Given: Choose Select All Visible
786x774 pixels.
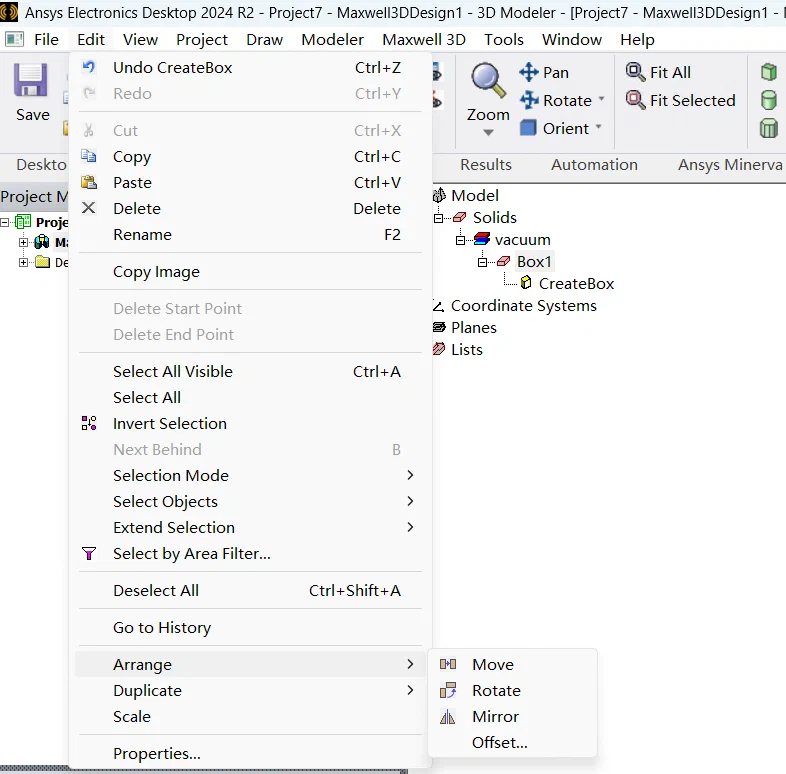Looking at the screenshot, I should pyautogui.click(x=250, y=371).
